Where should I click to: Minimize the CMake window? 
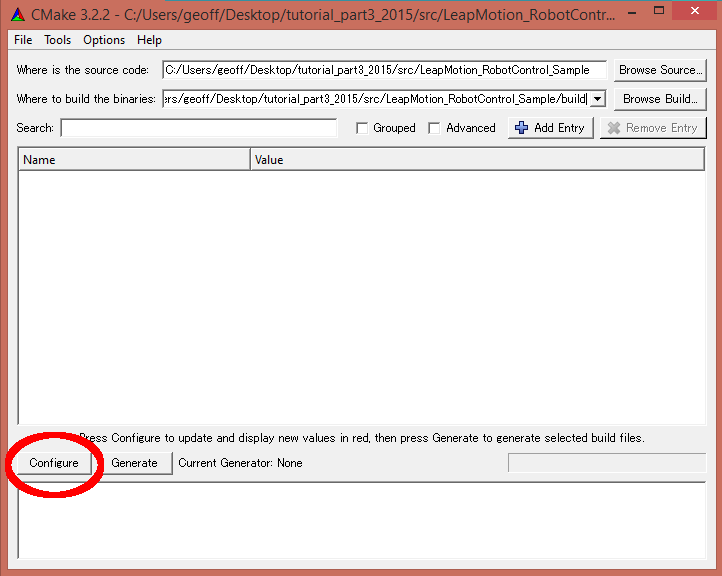(x=632, y=12)
